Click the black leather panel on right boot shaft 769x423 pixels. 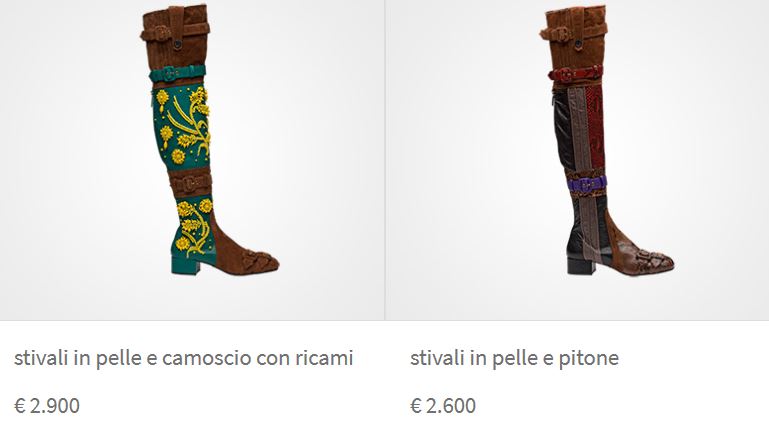(x=563, y=130)
